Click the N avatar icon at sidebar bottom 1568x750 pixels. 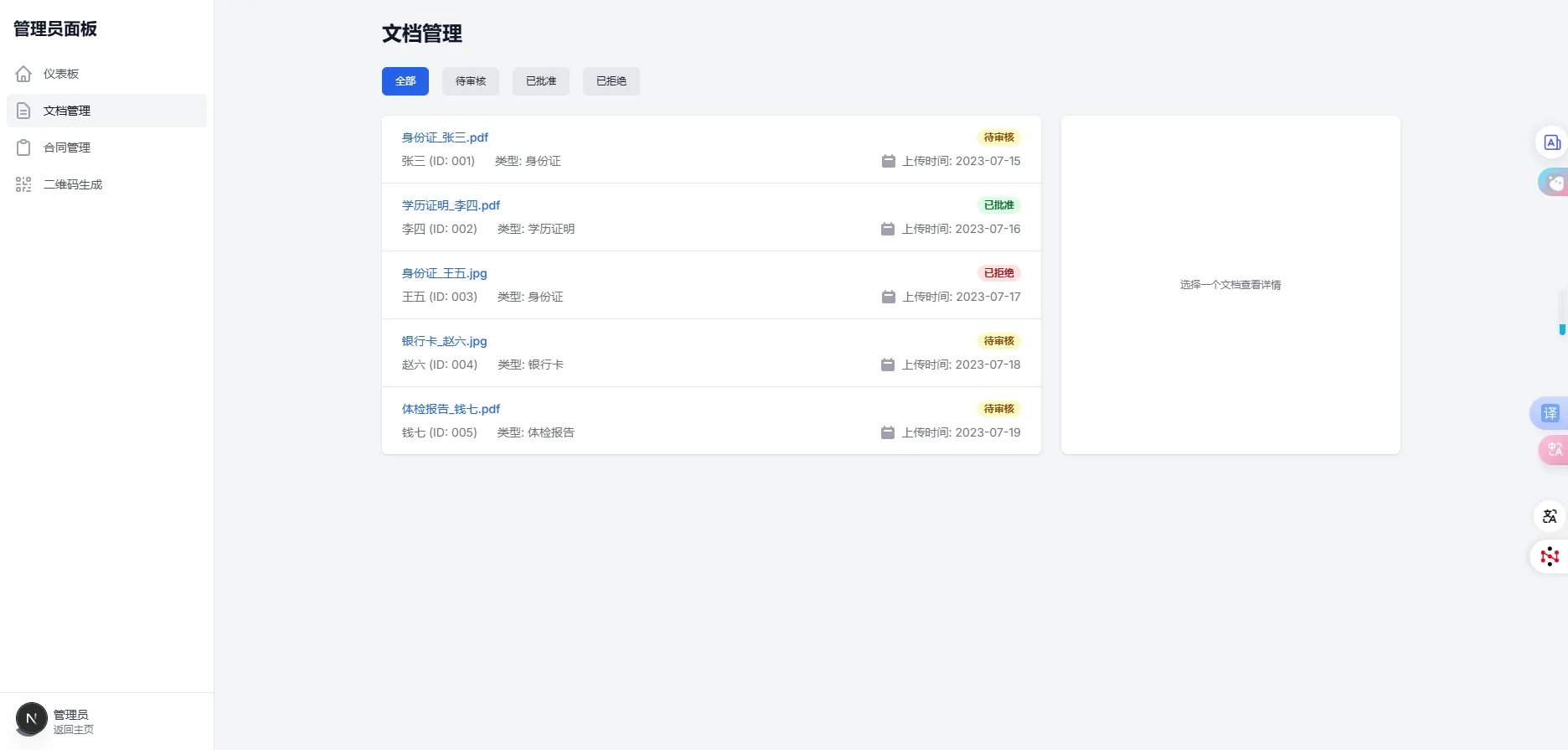coord(32,719)
